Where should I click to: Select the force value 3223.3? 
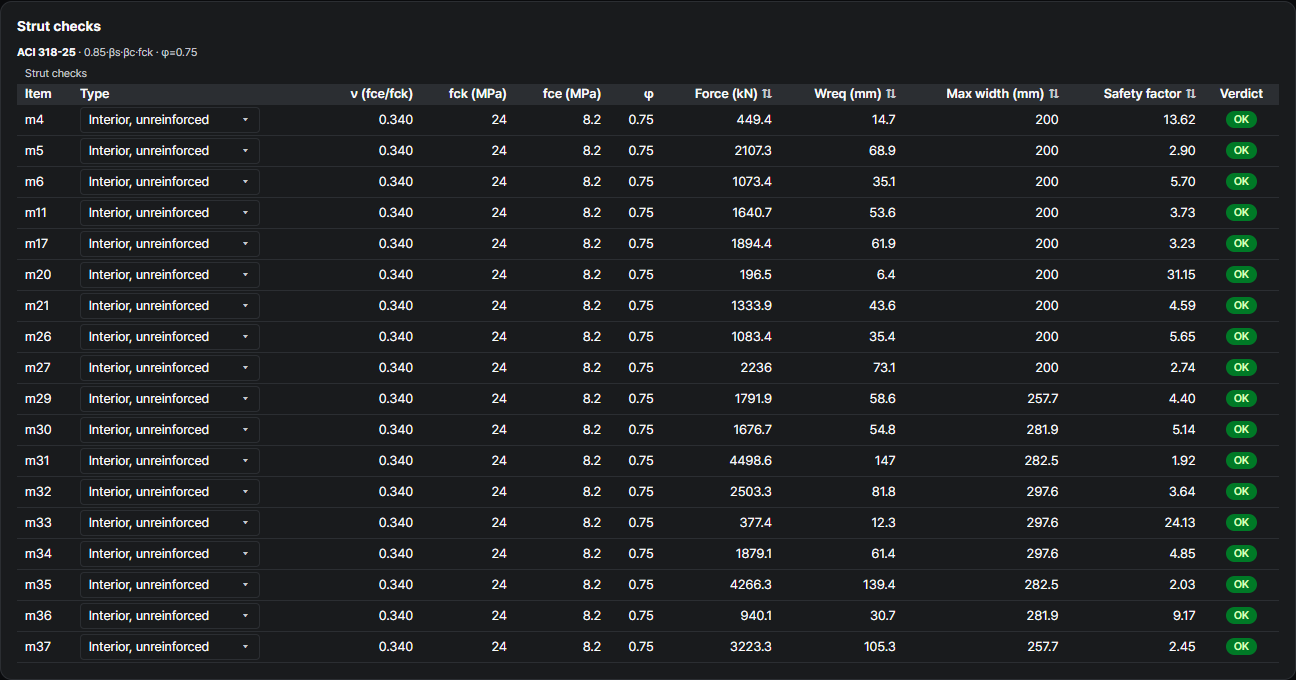point(751,647)
